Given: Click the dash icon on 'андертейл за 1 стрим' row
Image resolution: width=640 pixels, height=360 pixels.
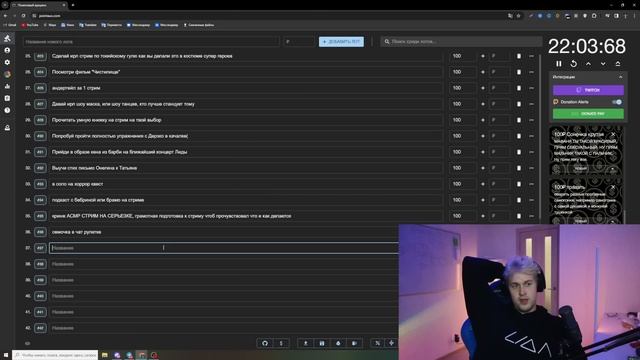Looking at the screenshot, I should (x=531, y=88).
